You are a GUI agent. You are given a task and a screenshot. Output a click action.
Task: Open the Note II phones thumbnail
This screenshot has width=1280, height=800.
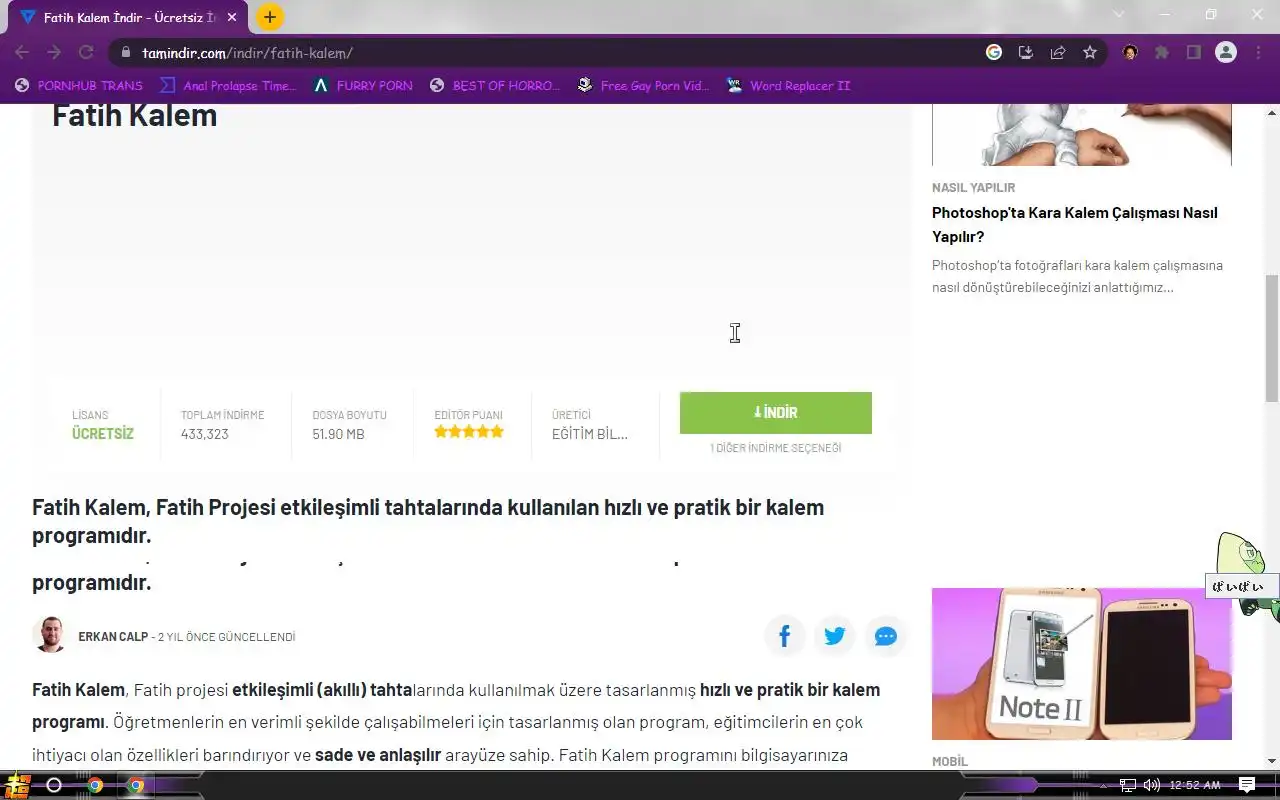[1082, 664]
